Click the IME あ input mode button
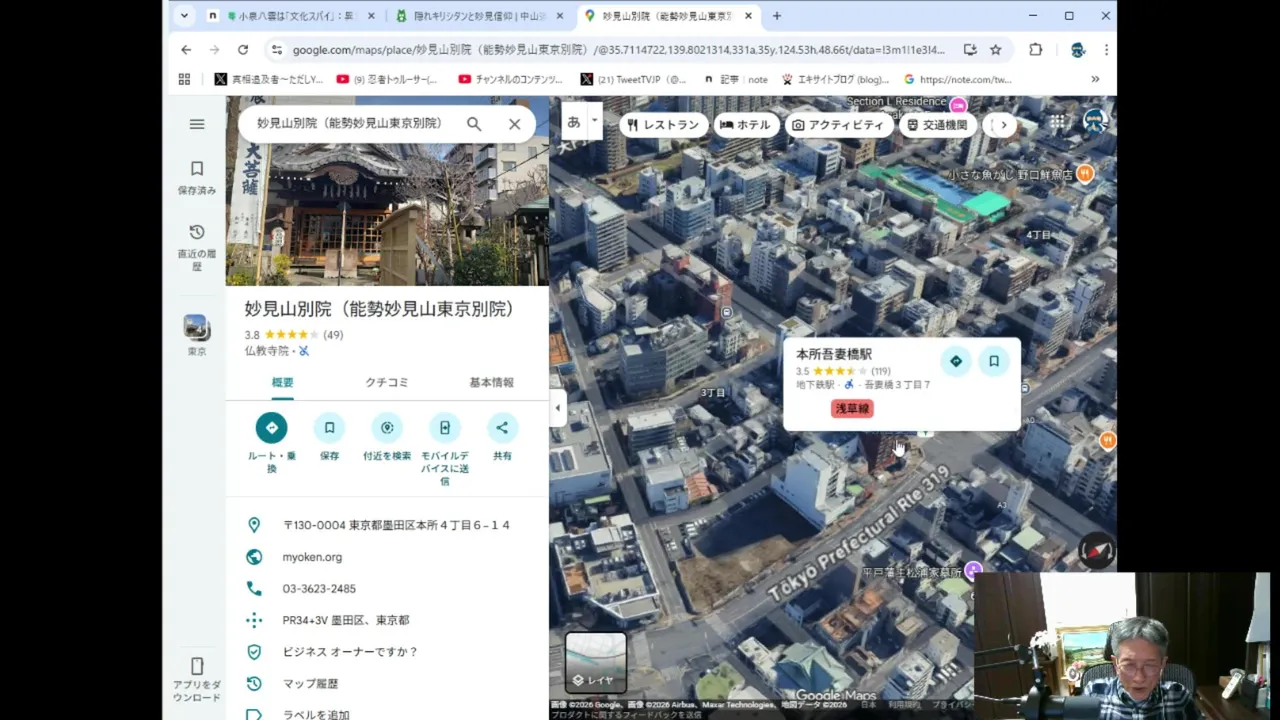Viewport: 1280px width, 720px height. [x=574, y=122]
